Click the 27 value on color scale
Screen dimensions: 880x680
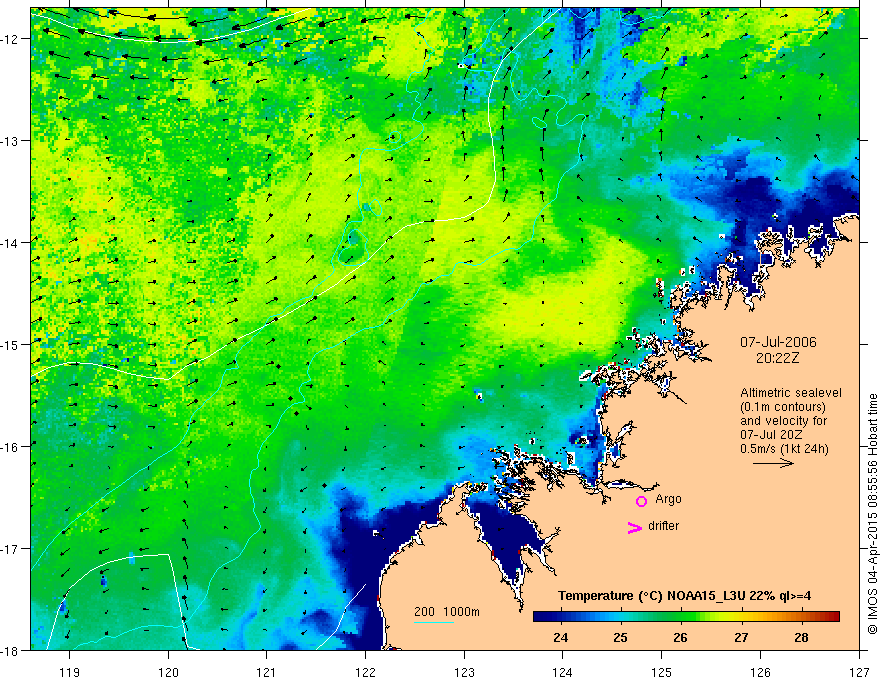[741, 637]
